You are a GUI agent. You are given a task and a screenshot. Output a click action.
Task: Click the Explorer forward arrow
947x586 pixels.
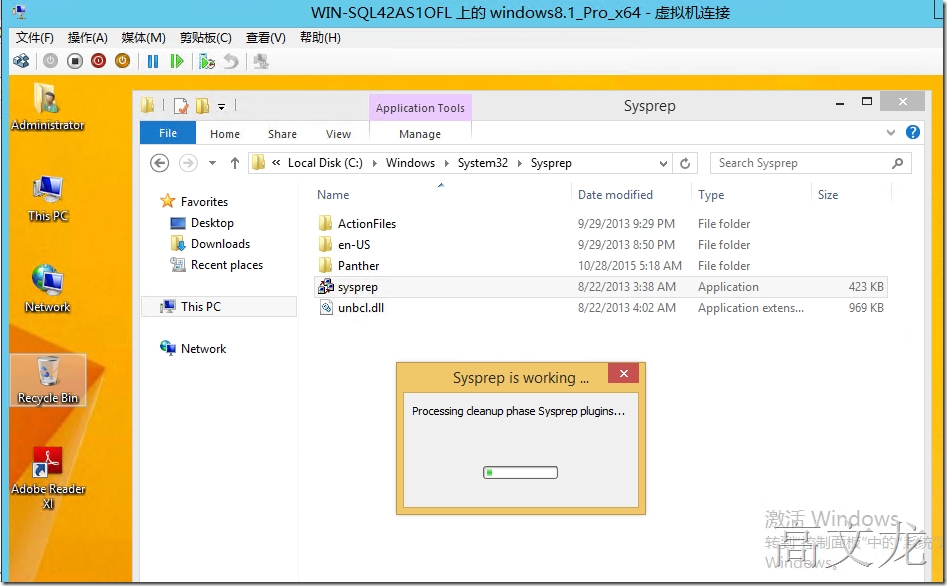tap(188, 163)
